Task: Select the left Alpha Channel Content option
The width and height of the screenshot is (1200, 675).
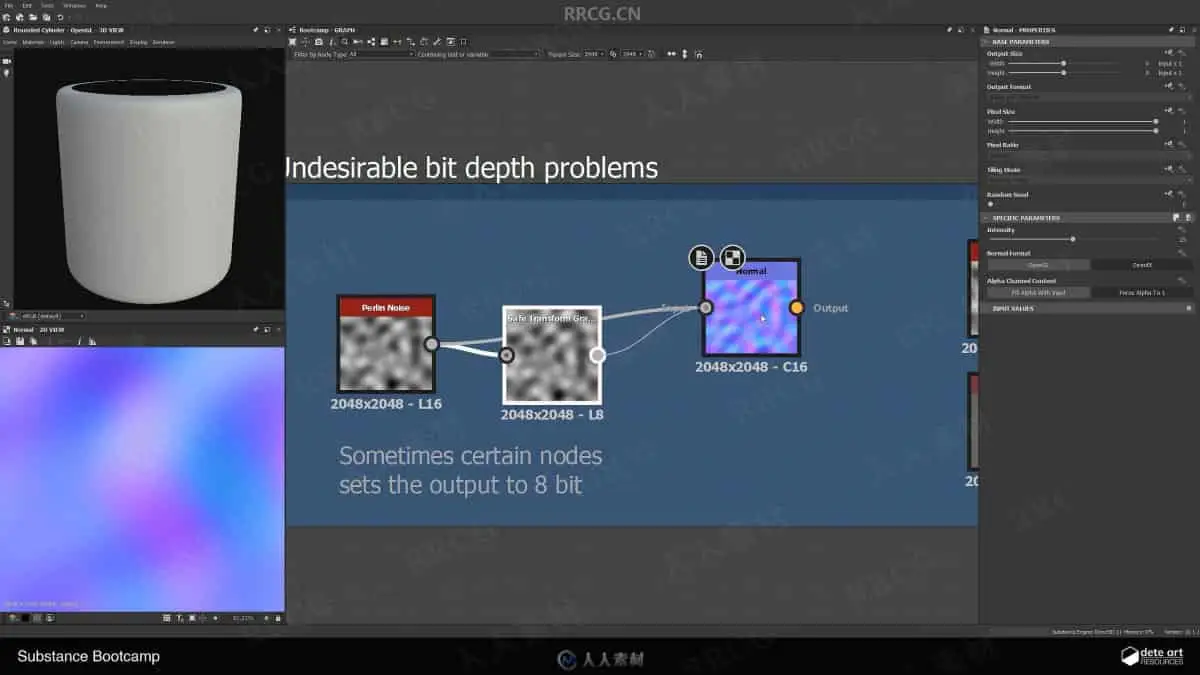Action: (1038, 293)
